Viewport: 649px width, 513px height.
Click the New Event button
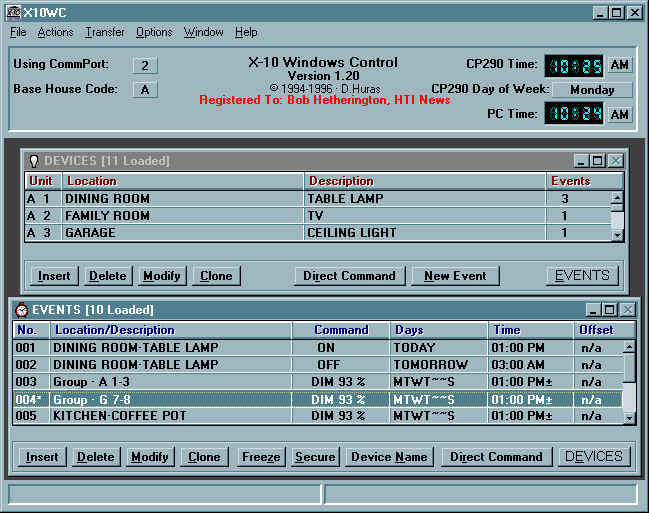click(455, 276)
